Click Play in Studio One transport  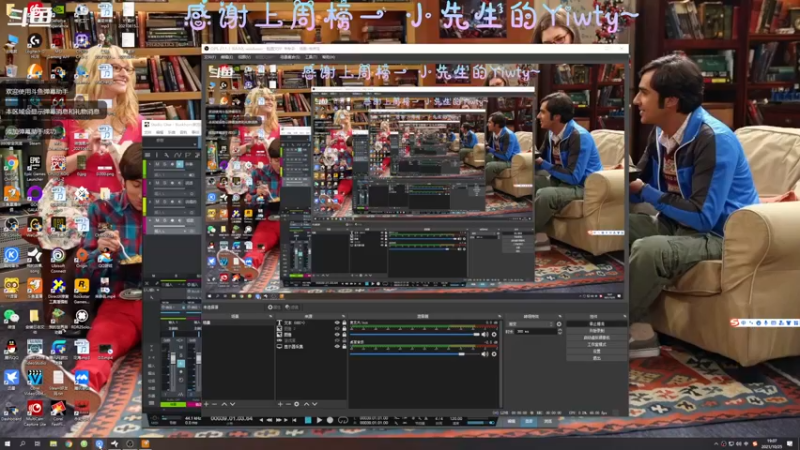(319, 420)
